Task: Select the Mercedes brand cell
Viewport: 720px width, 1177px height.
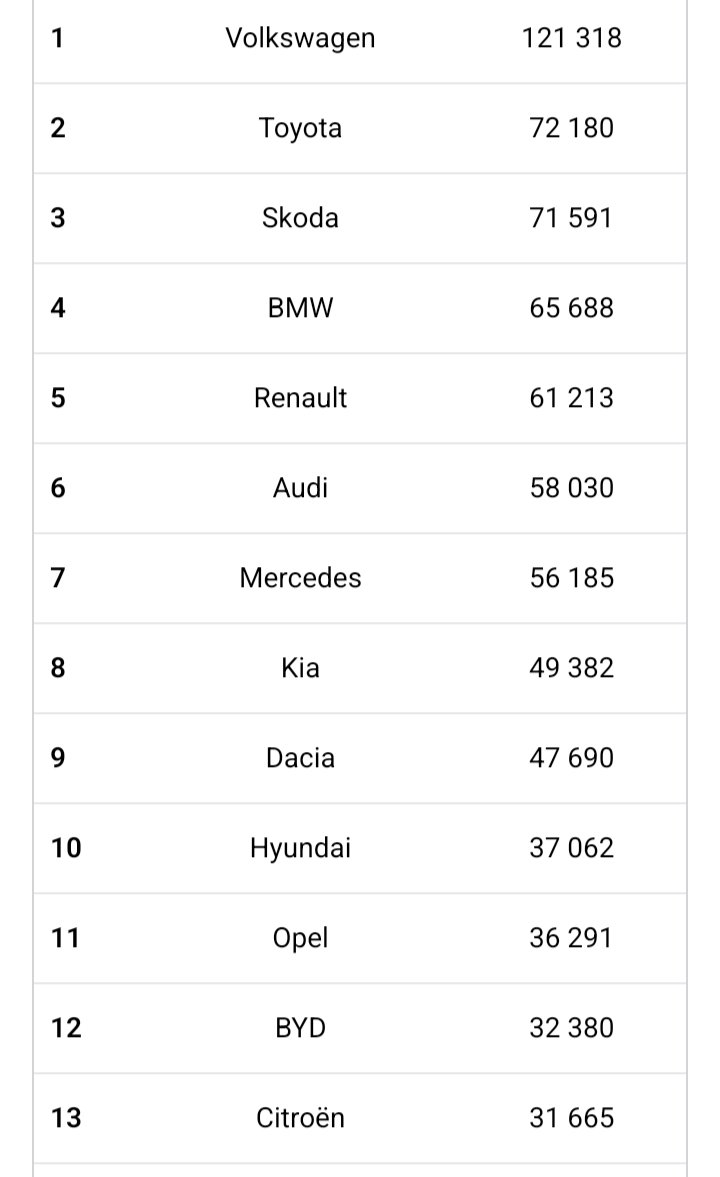Action: [x=300, y=578]
